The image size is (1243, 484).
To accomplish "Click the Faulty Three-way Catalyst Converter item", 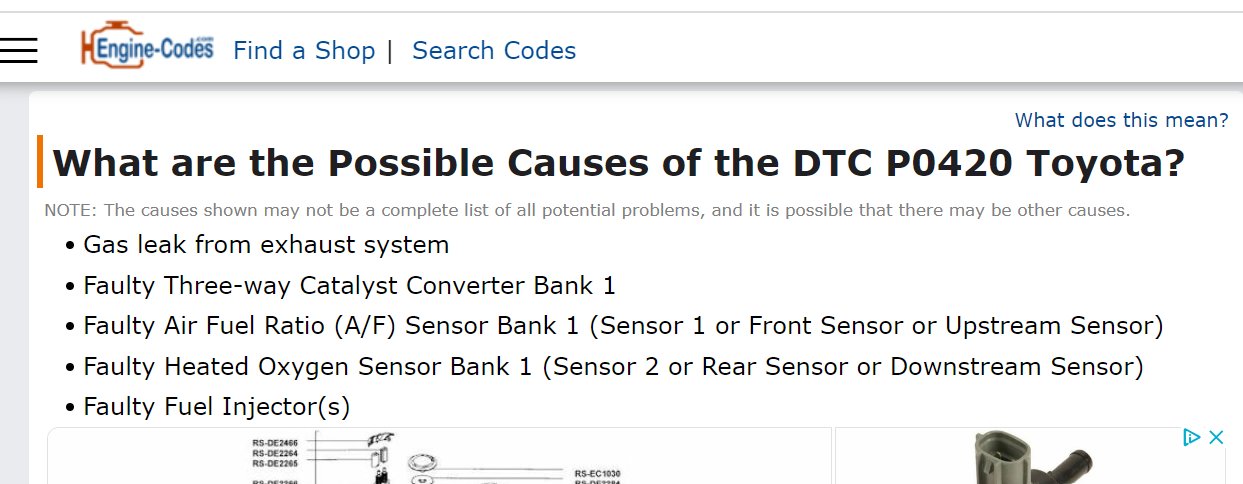I will pos(349,286).
